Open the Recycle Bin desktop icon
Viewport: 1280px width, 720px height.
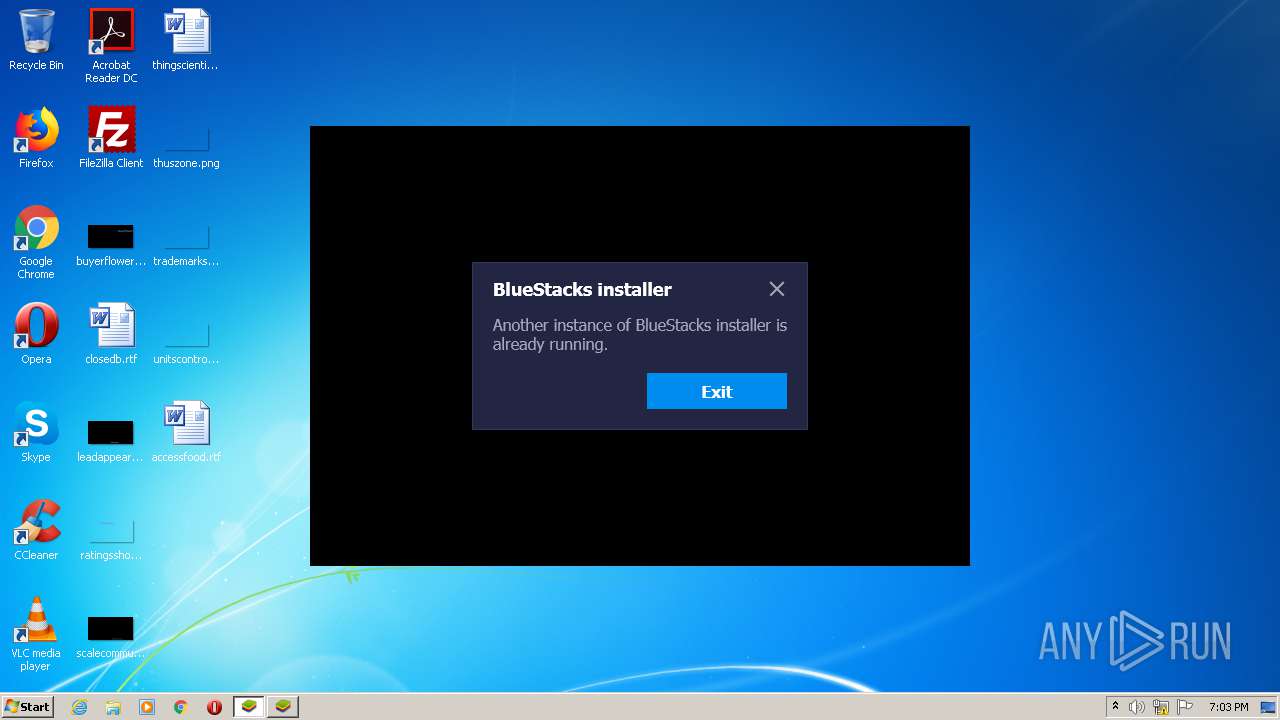pyautogui.click(x=36, y=40)
